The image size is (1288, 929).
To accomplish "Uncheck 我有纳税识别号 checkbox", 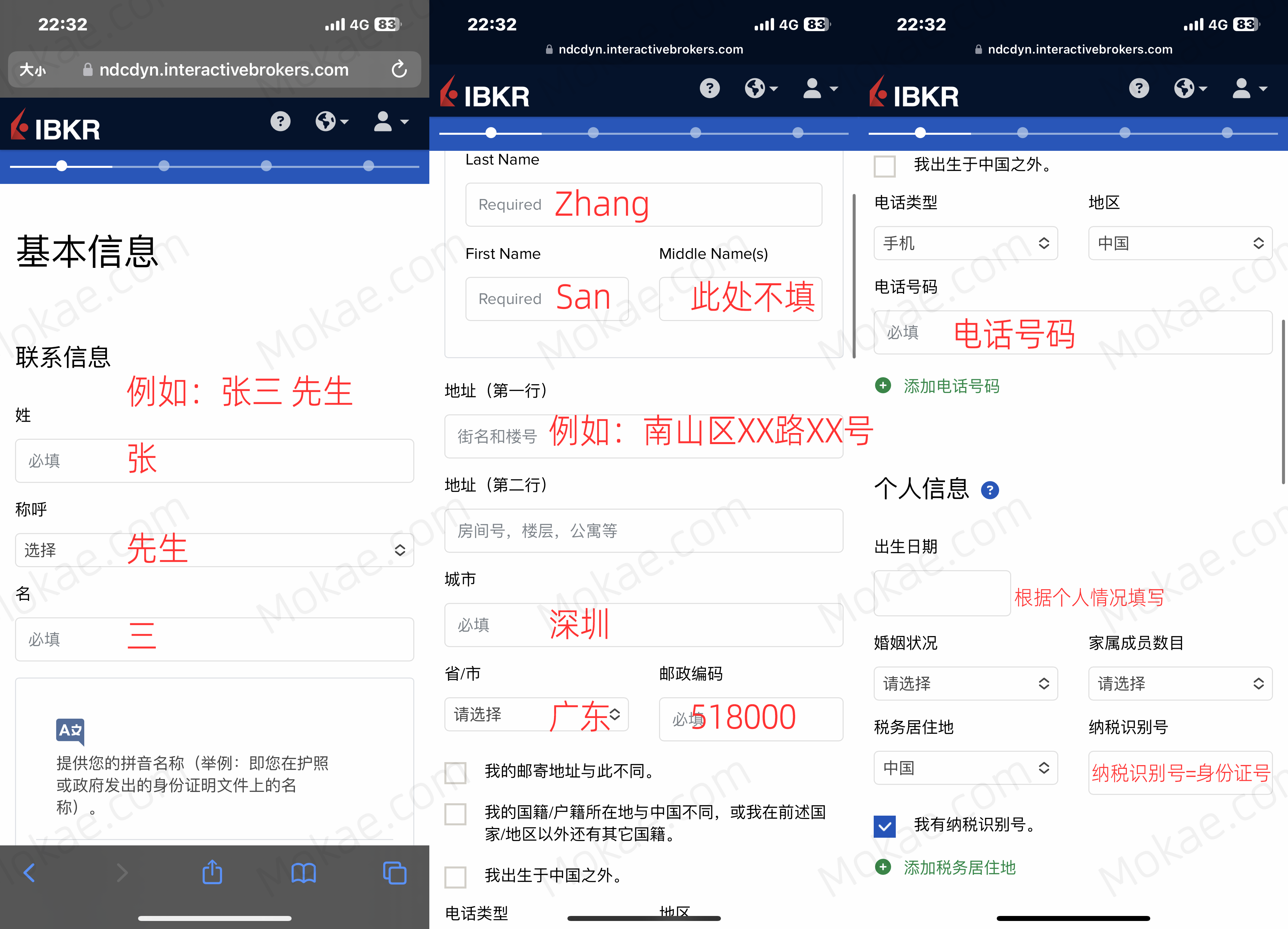I will [x=885, y=826].
